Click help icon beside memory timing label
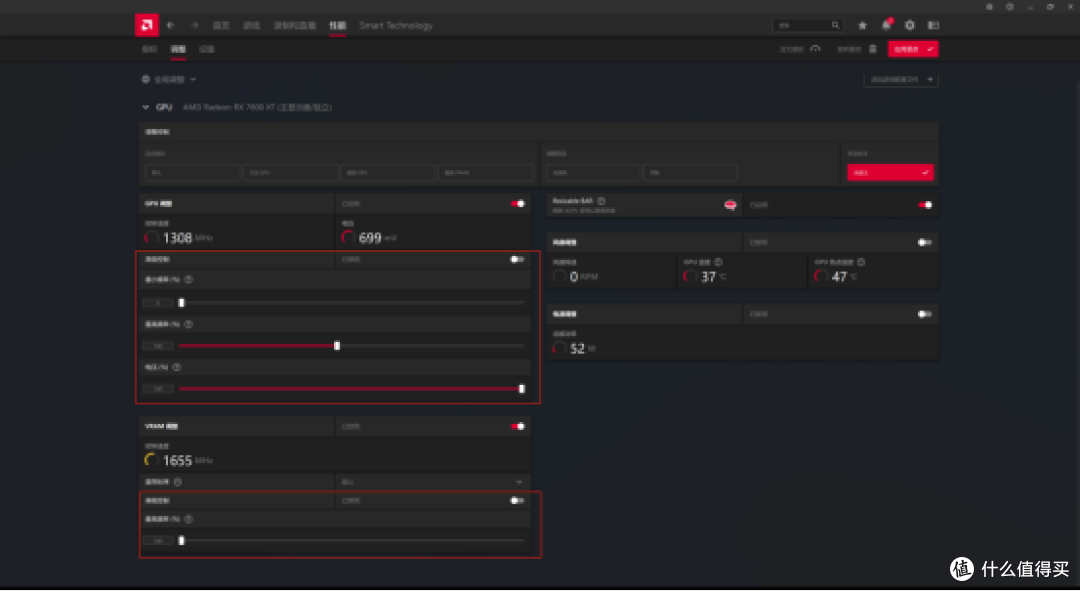 click(178, 481)
